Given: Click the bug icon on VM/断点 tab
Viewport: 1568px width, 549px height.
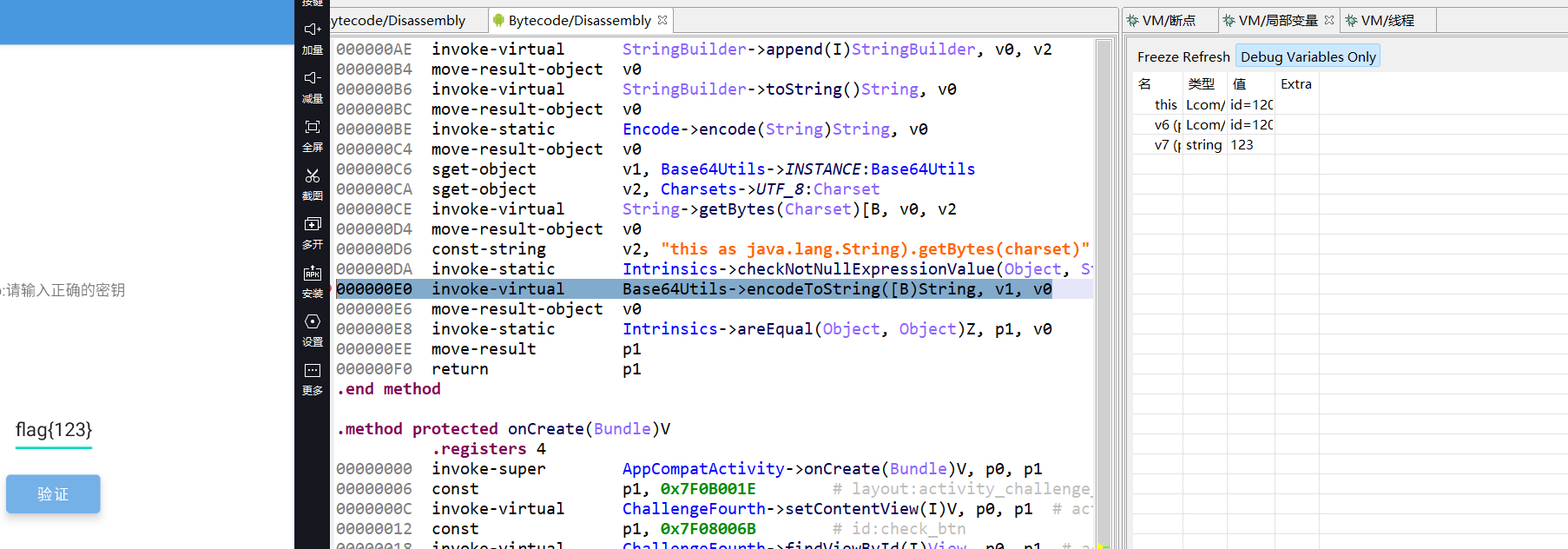Looking at the screenshot, I should pyautogui.click(x=1132, y=20).
